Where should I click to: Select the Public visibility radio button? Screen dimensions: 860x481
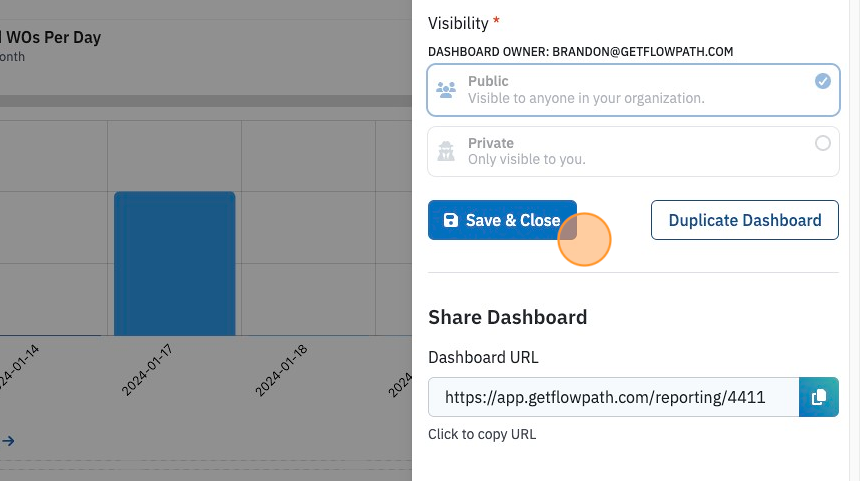822,81
